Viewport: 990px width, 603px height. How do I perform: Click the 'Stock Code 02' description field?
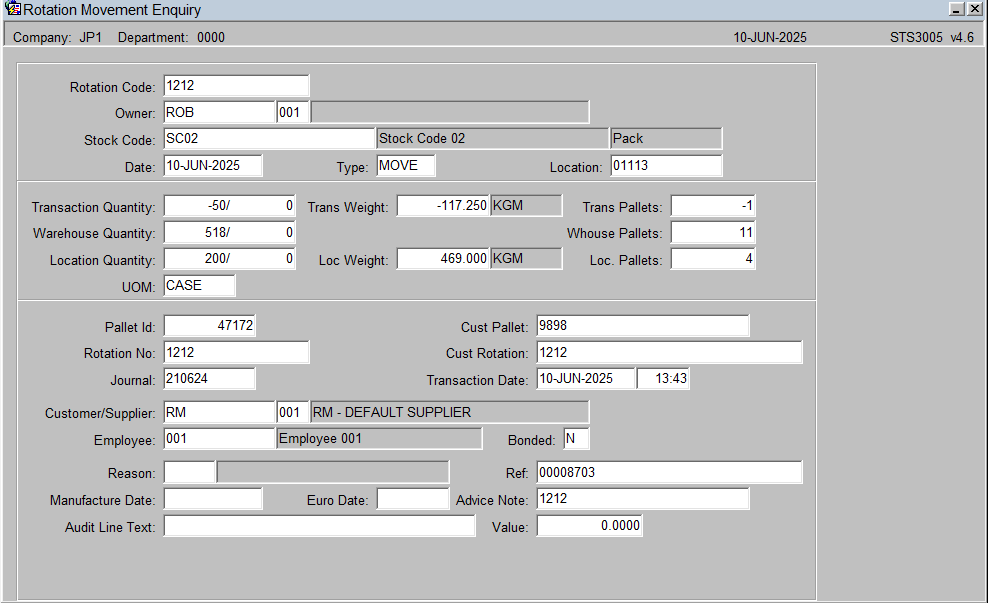pos(492,139)
